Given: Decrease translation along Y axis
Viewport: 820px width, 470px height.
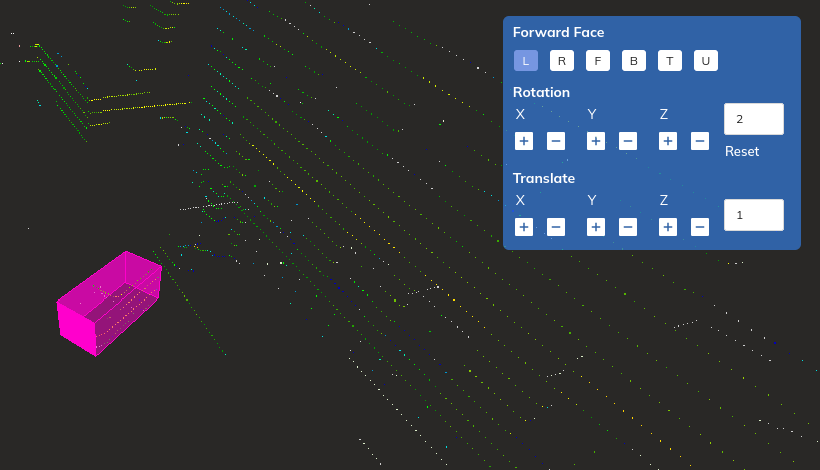Looking at the screenshot, I should 628,227.
